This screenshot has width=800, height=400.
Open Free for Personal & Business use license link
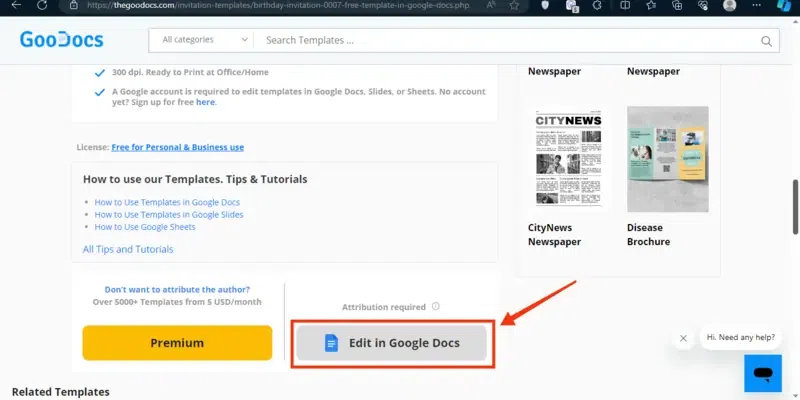click(x=178, y=147)
